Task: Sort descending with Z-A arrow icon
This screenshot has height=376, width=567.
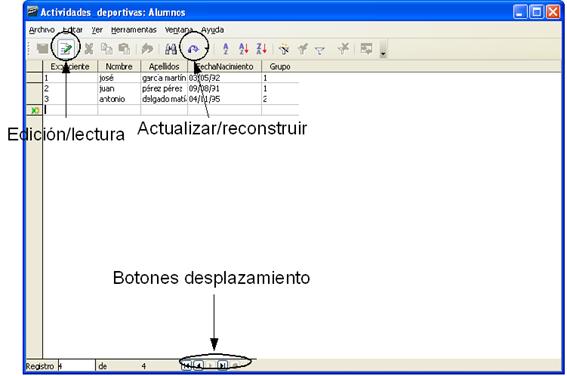Action: (x=261, y=48)
